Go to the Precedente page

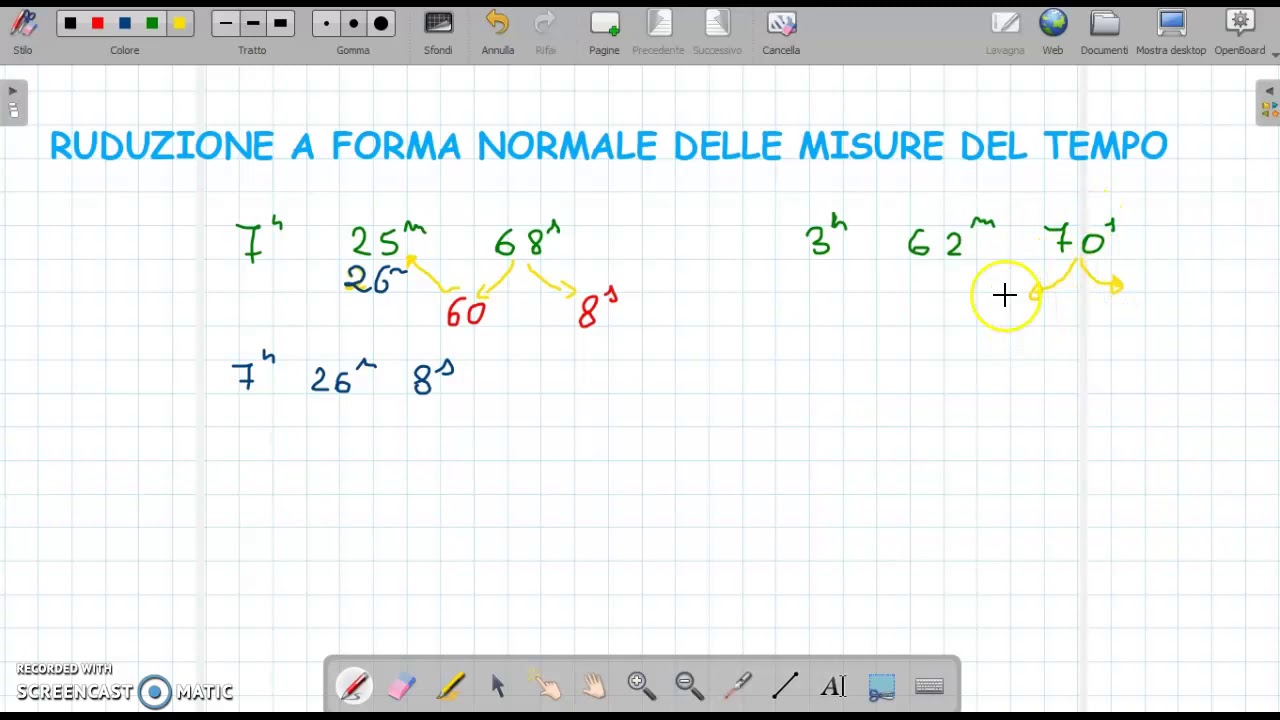(x=658, y=31)
